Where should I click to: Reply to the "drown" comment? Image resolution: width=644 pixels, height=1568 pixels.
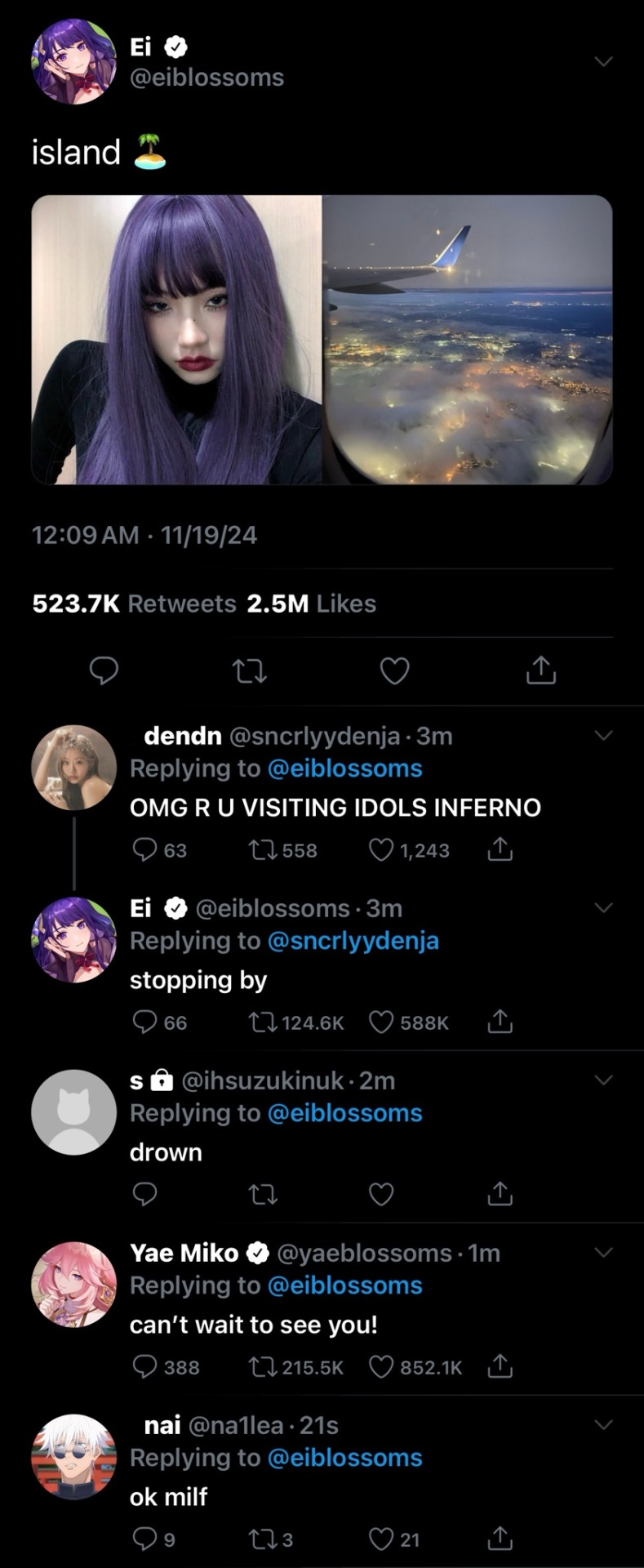[144, 1195]
